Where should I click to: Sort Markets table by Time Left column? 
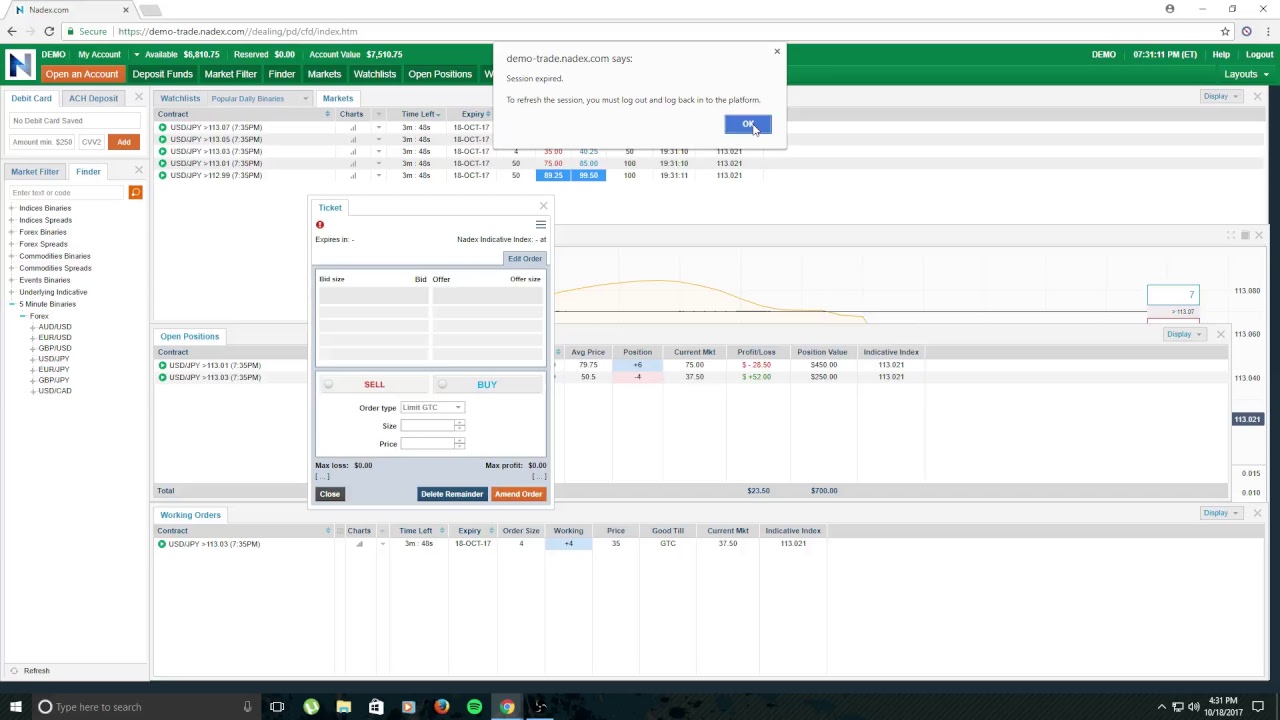(418, 114)
